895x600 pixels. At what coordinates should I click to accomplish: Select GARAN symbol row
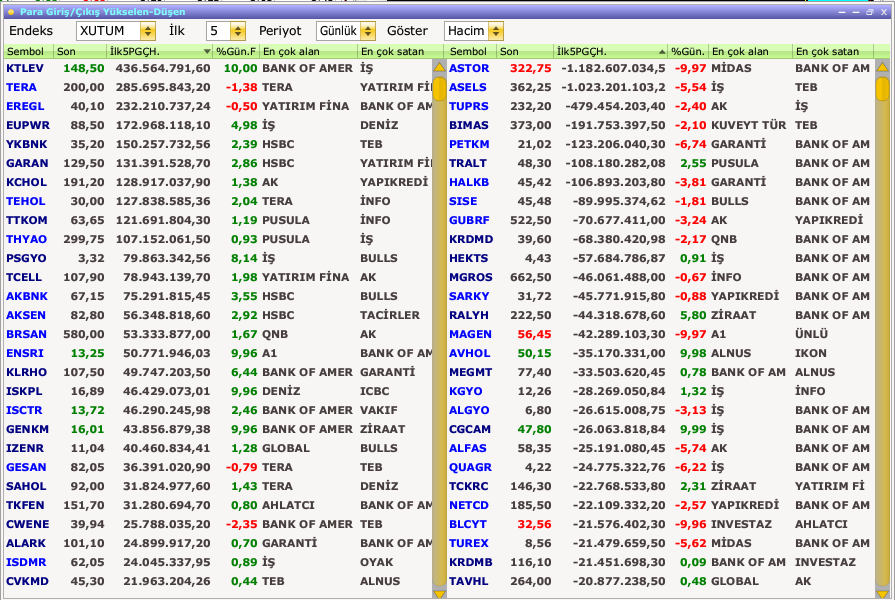219,163
